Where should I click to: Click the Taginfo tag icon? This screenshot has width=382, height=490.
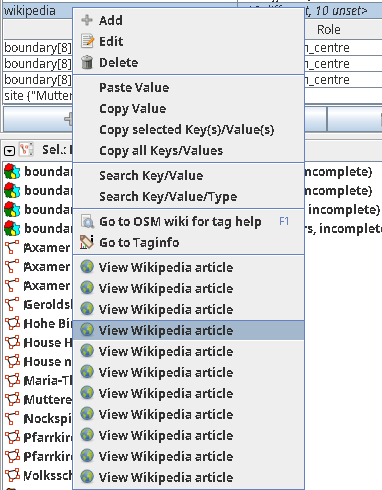point(87,242)
